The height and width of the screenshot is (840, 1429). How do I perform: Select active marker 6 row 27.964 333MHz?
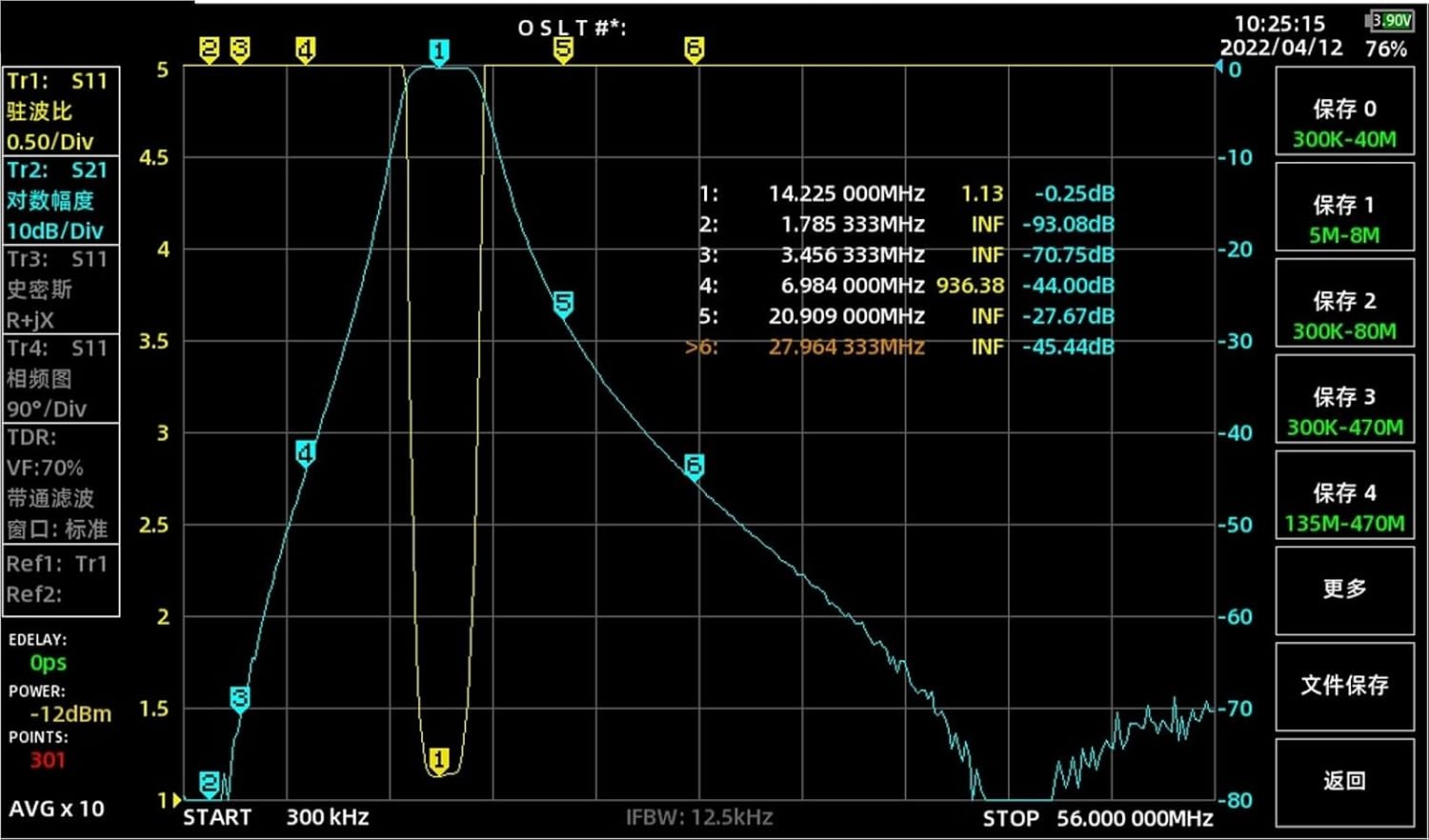[899, 347]
